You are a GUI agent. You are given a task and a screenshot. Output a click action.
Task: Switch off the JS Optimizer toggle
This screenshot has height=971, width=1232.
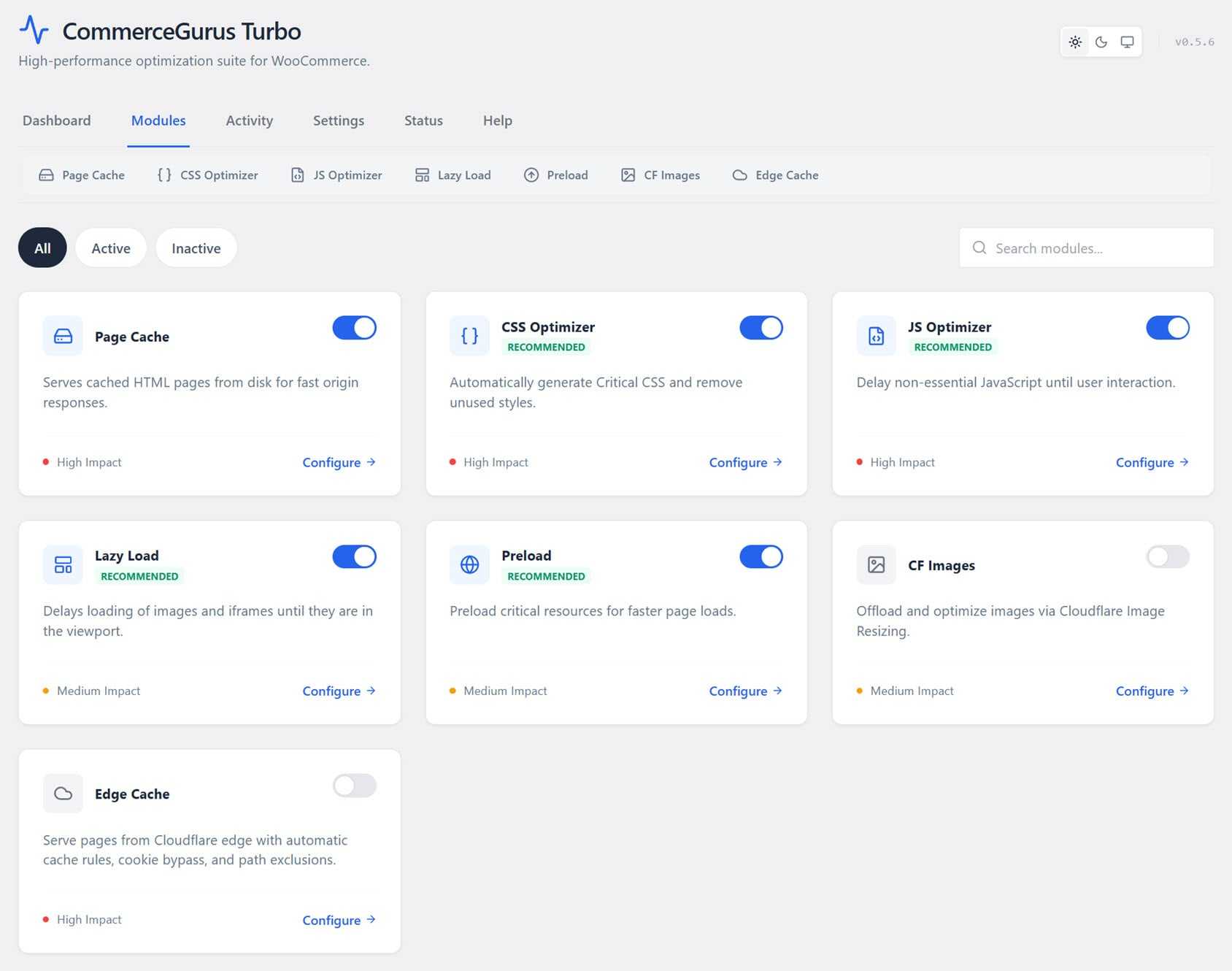[1168, 328]
